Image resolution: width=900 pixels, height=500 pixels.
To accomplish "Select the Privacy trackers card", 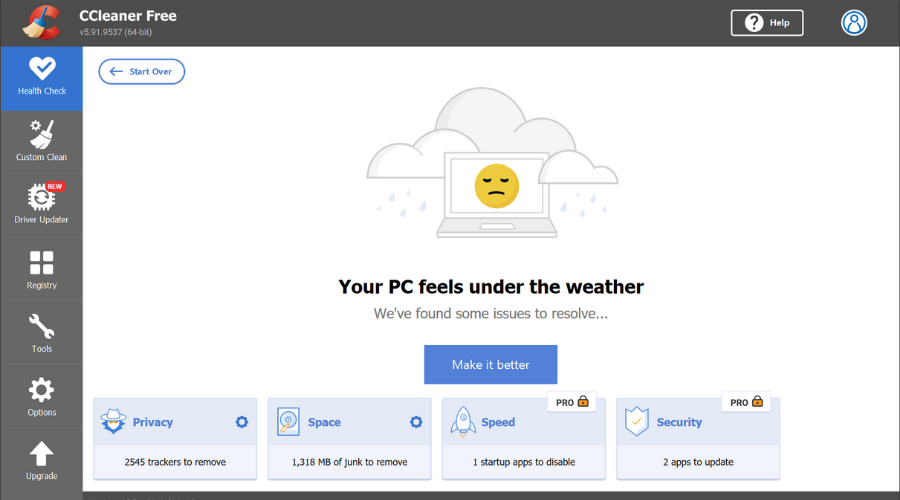I will [175, 439].
